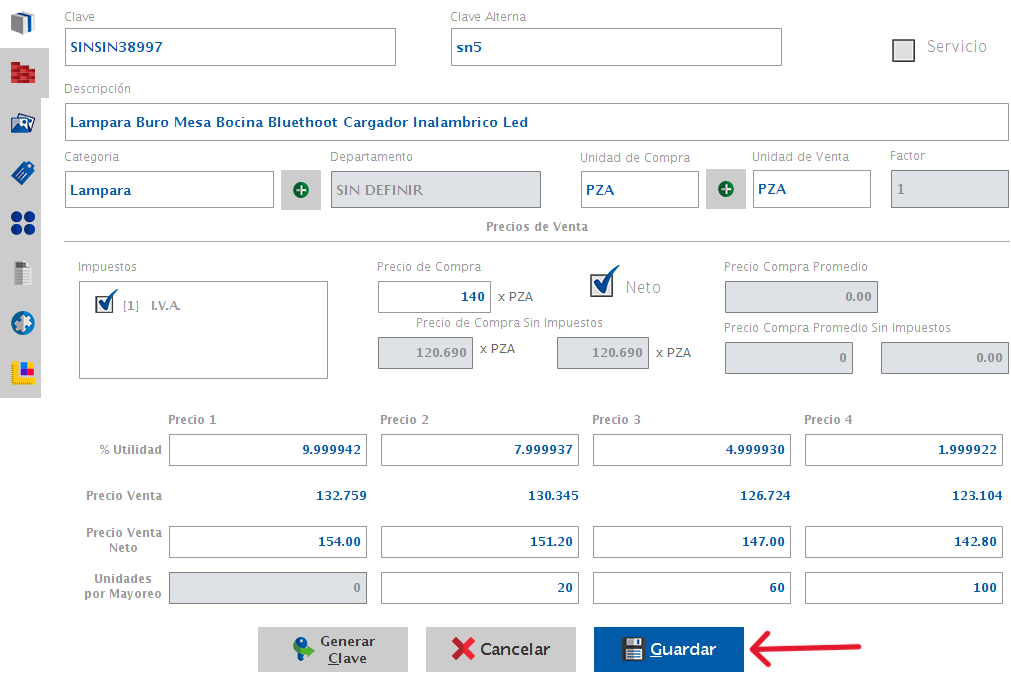Image resolution: width=1011 pixels, height=681 pixels.
Task: Open the yellow color squares sidebar icon
Action: click(23, 373)
